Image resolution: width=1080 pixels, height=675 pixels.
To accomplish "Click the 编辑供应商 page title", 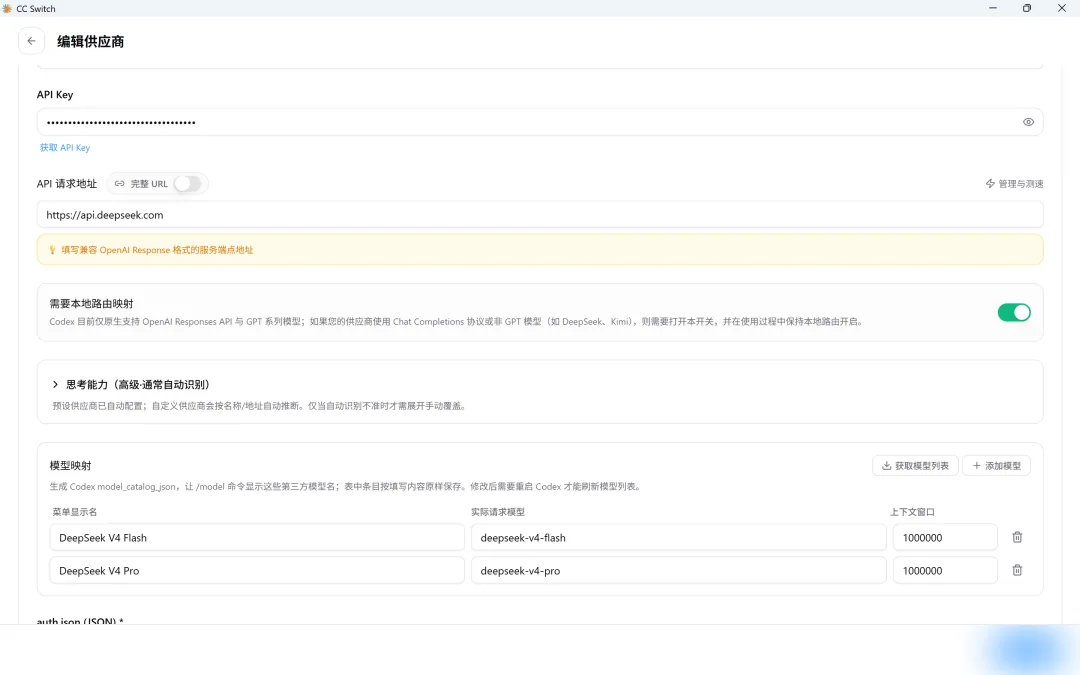I will pyautogui.click(x=90, y=41).
